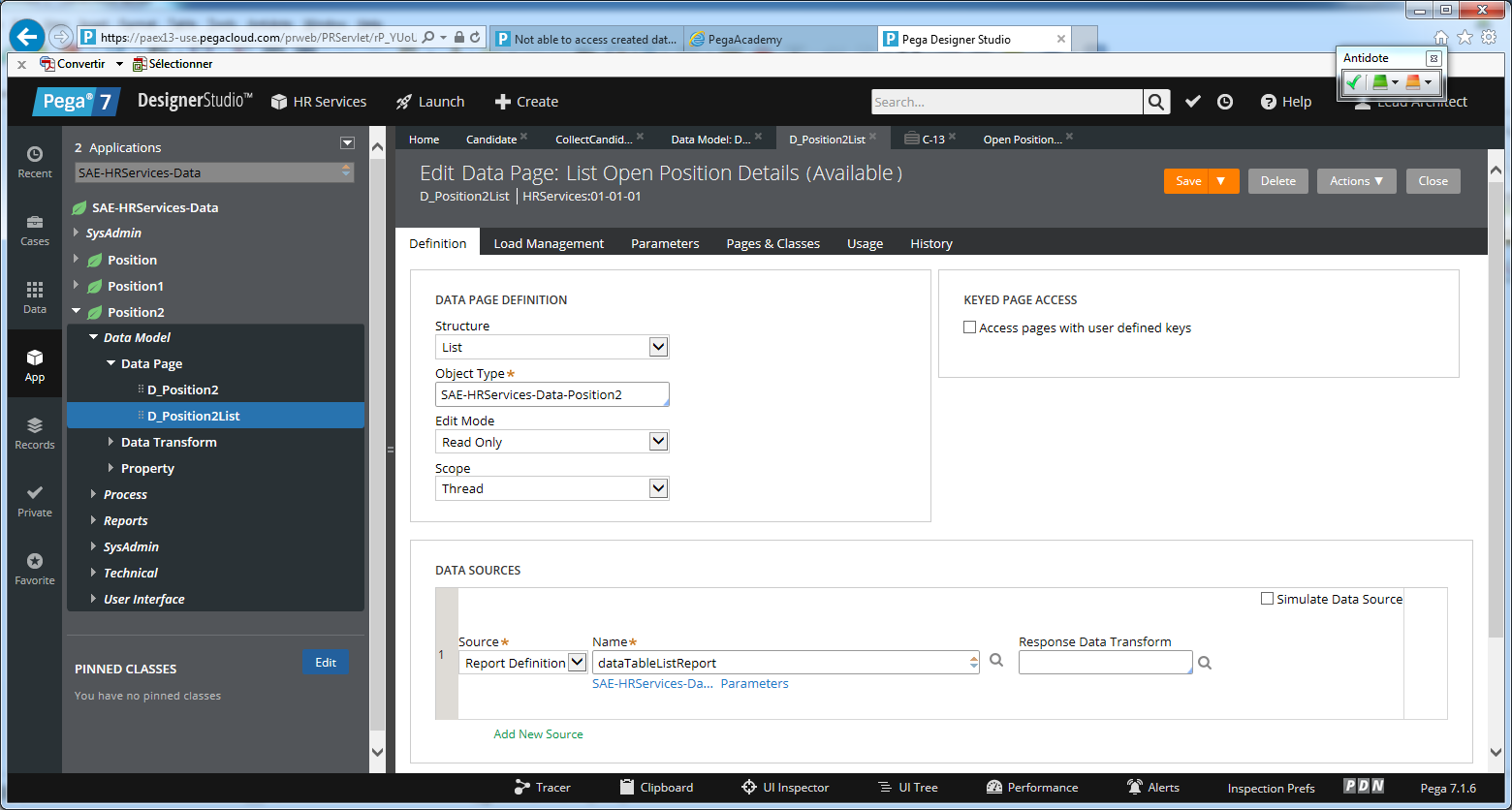
Task: Open the HR Services application menu
Action: tap(319, 102)
